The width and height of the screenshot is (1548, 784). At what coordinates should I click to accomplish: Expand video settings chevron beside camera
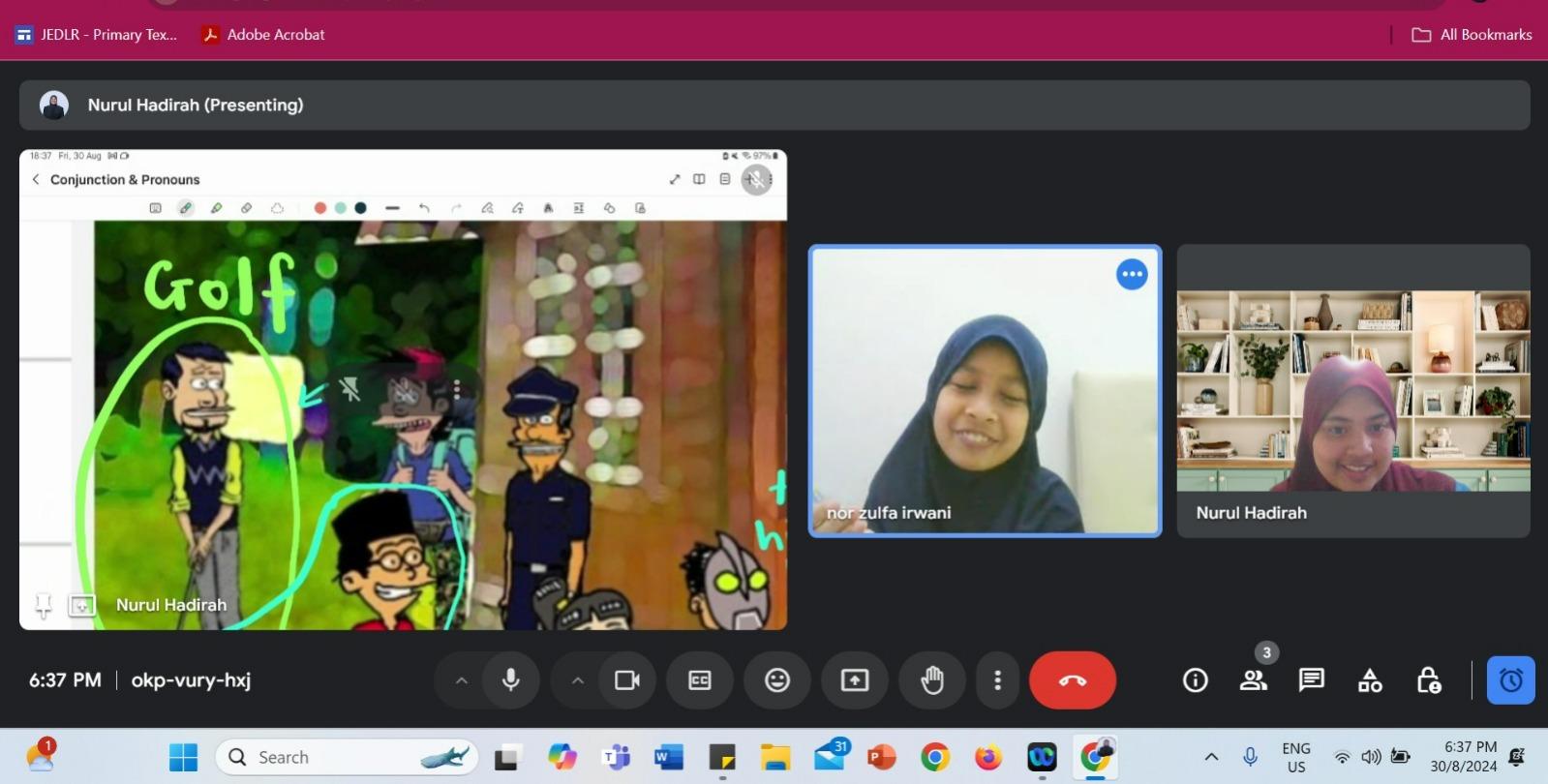(578, 680)
